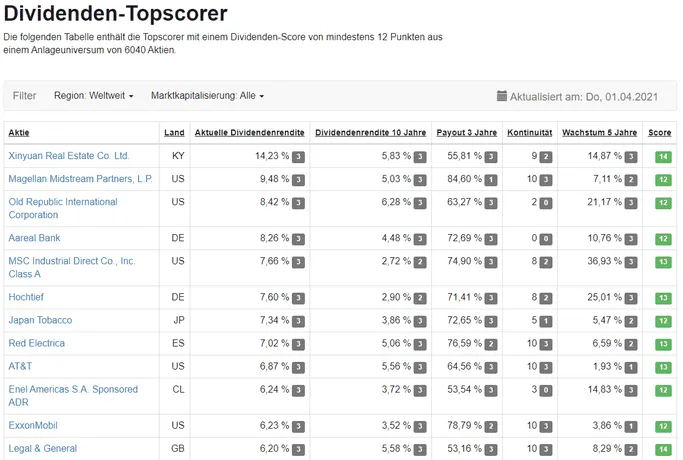Click green score badge for Aareal Bank
The width and height of the screenshot is (683, 460).
point(663,239)
